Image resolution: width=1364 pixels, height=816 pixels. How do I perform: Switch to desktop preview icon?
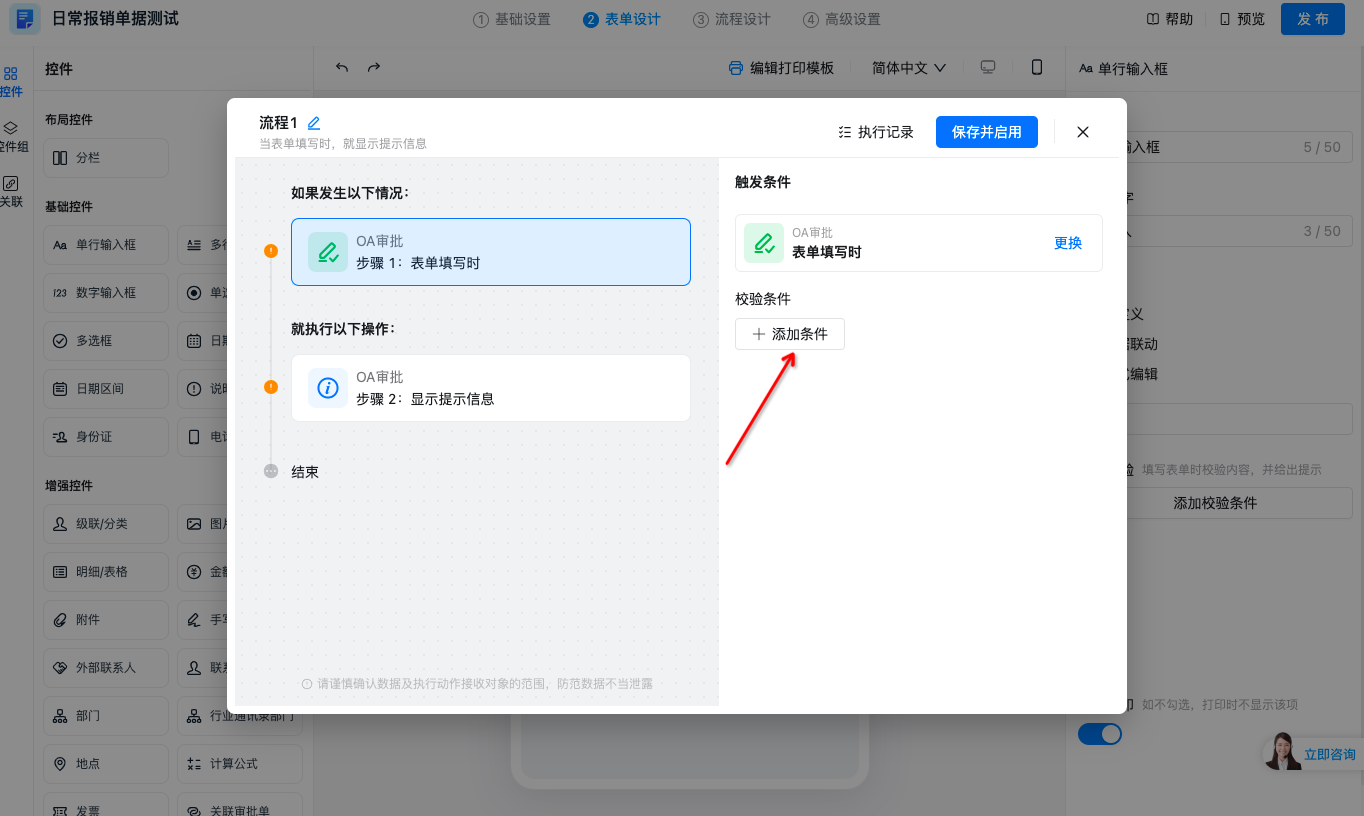(988, 67)
